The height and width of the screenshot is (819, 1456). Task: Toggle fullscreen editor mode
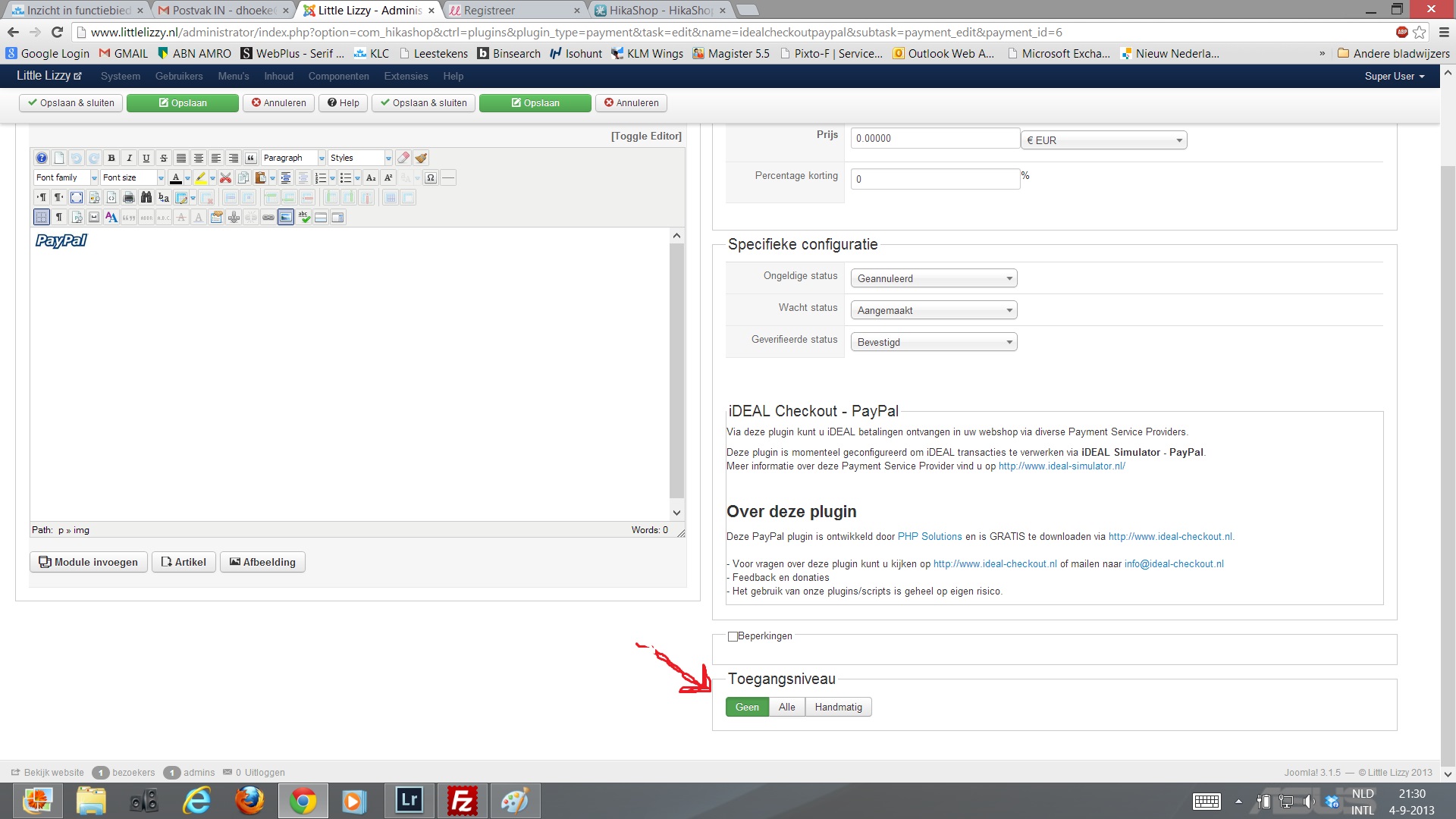click(77, 197)
